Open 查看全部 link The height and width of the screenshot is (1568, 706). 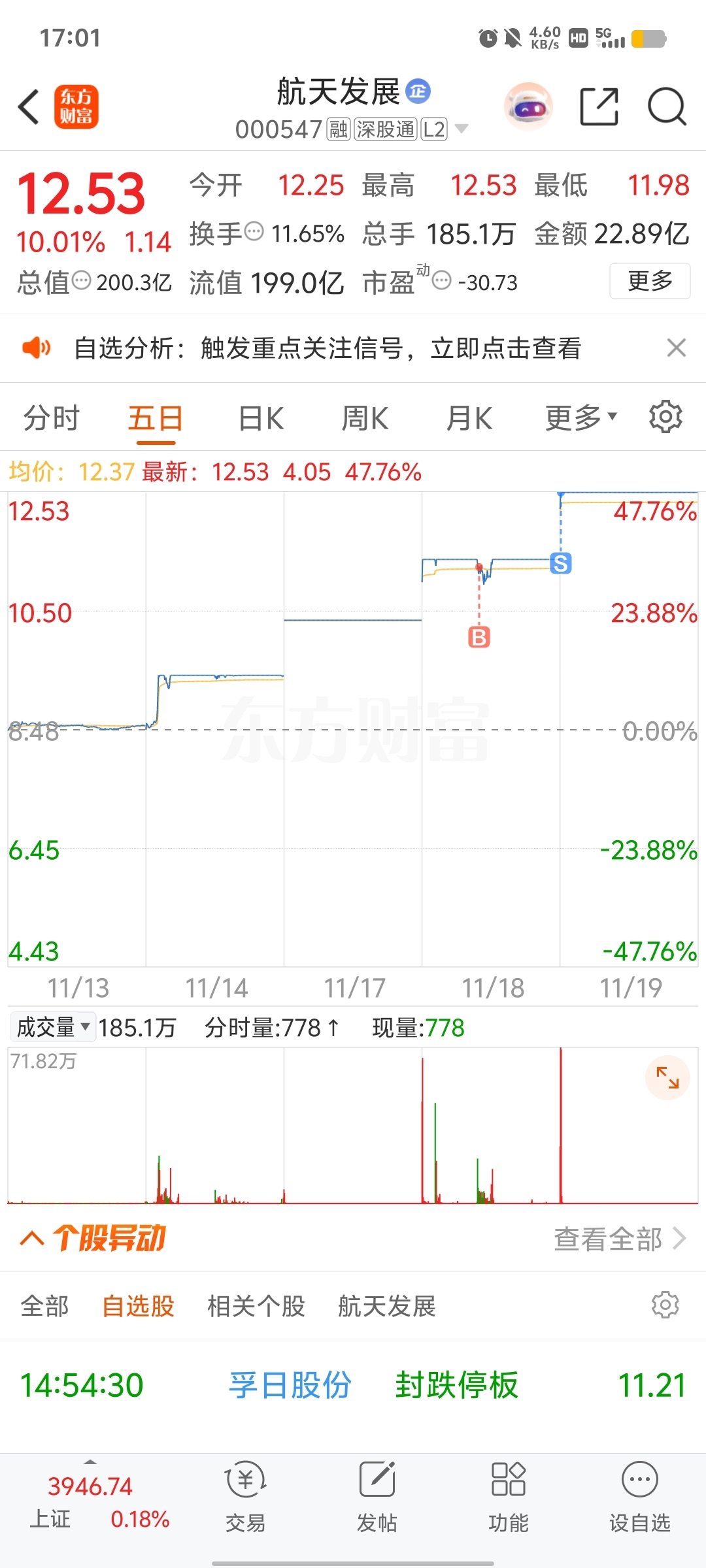tap(620, 1239)
